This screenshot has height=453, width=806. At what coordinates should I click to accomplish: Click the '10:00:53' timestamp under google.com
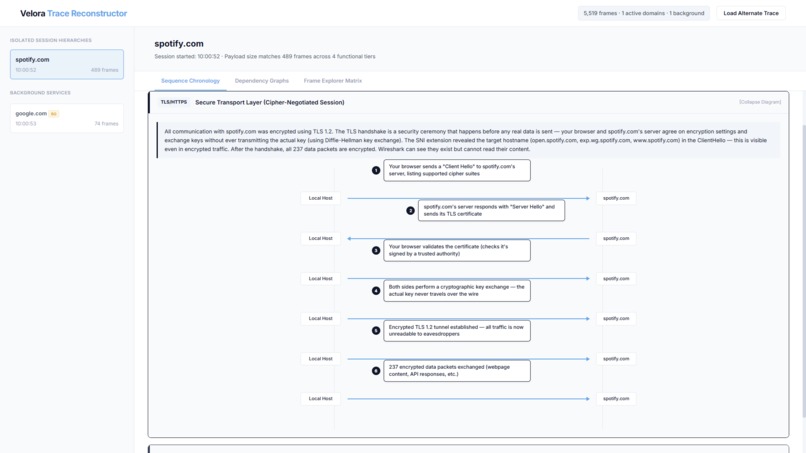(26, 124)
